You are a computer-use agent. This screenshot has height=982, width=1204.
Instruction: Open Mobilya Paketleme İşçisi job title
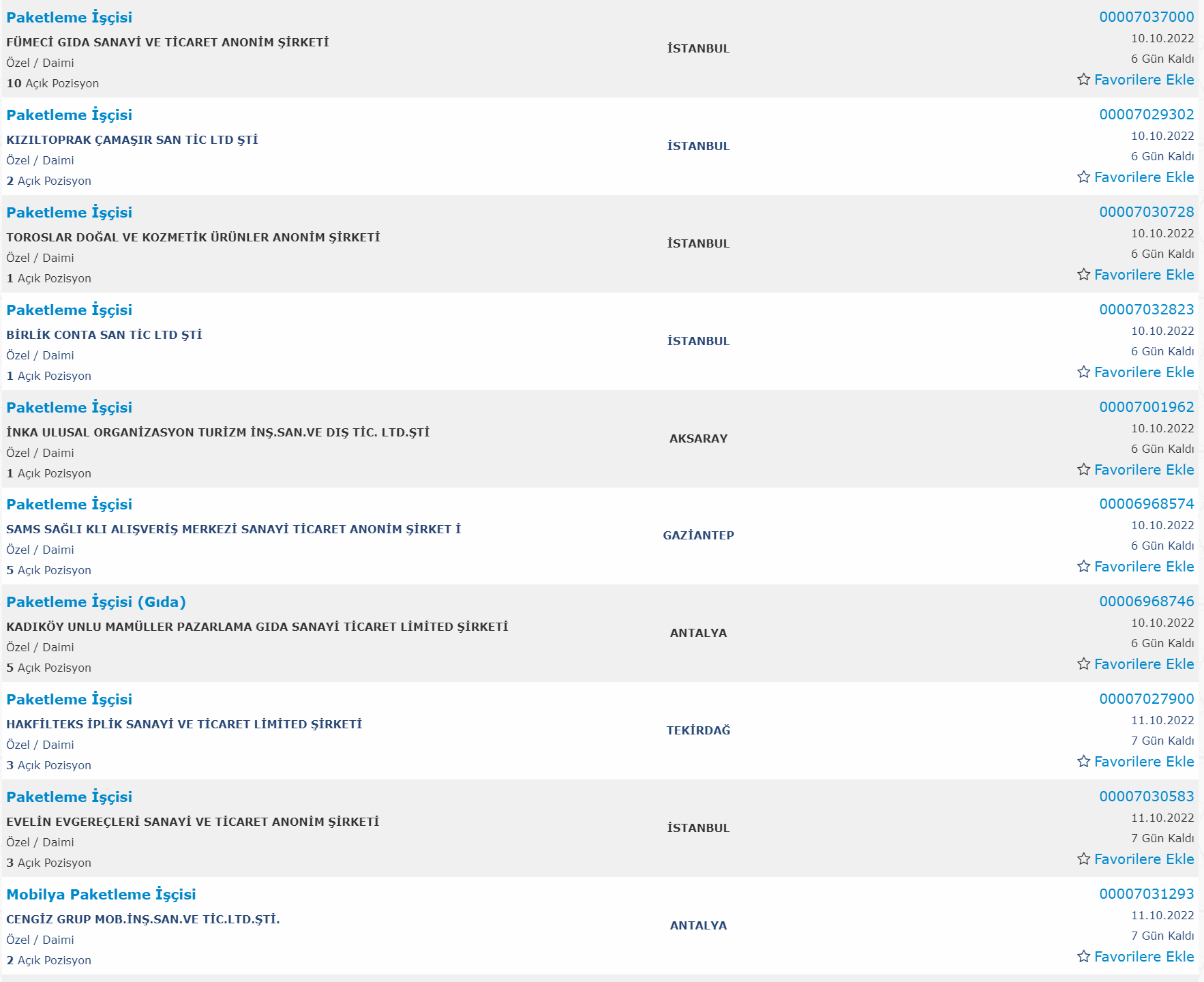click(x=101, y=895)
